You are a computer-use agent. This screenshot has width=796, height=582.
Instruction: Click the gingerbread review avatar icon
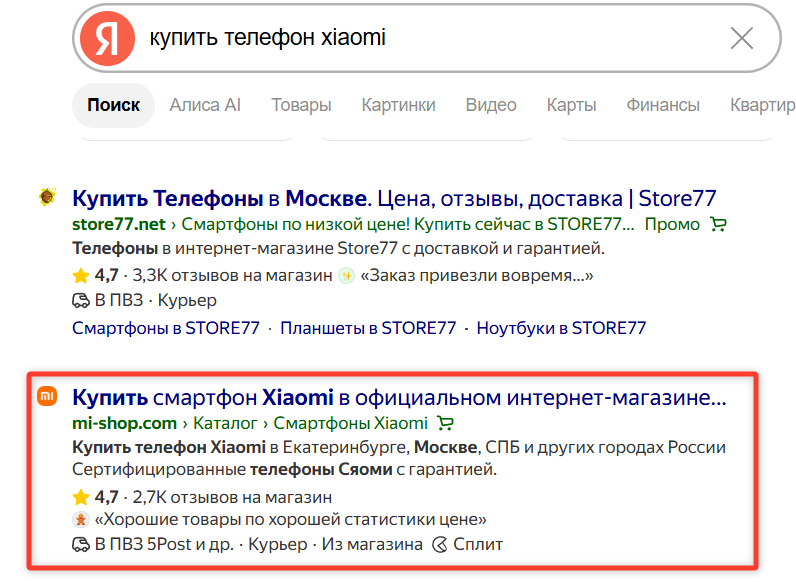81,520
